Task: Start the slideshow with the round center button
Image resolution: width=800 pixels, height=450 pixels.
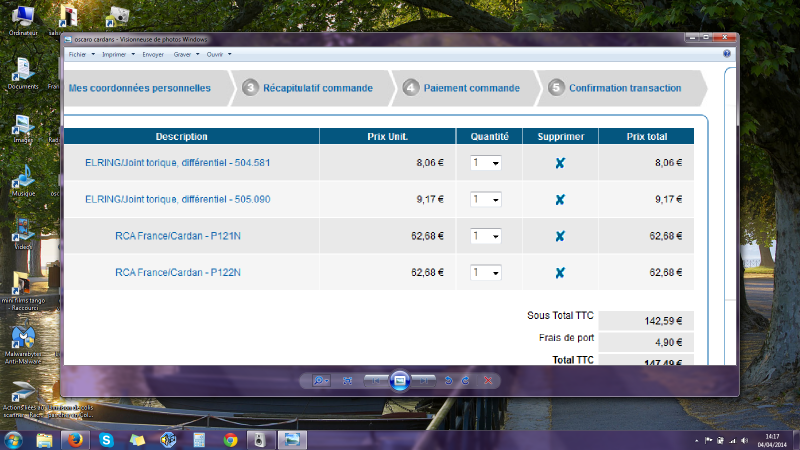Action: click(400, 381)
